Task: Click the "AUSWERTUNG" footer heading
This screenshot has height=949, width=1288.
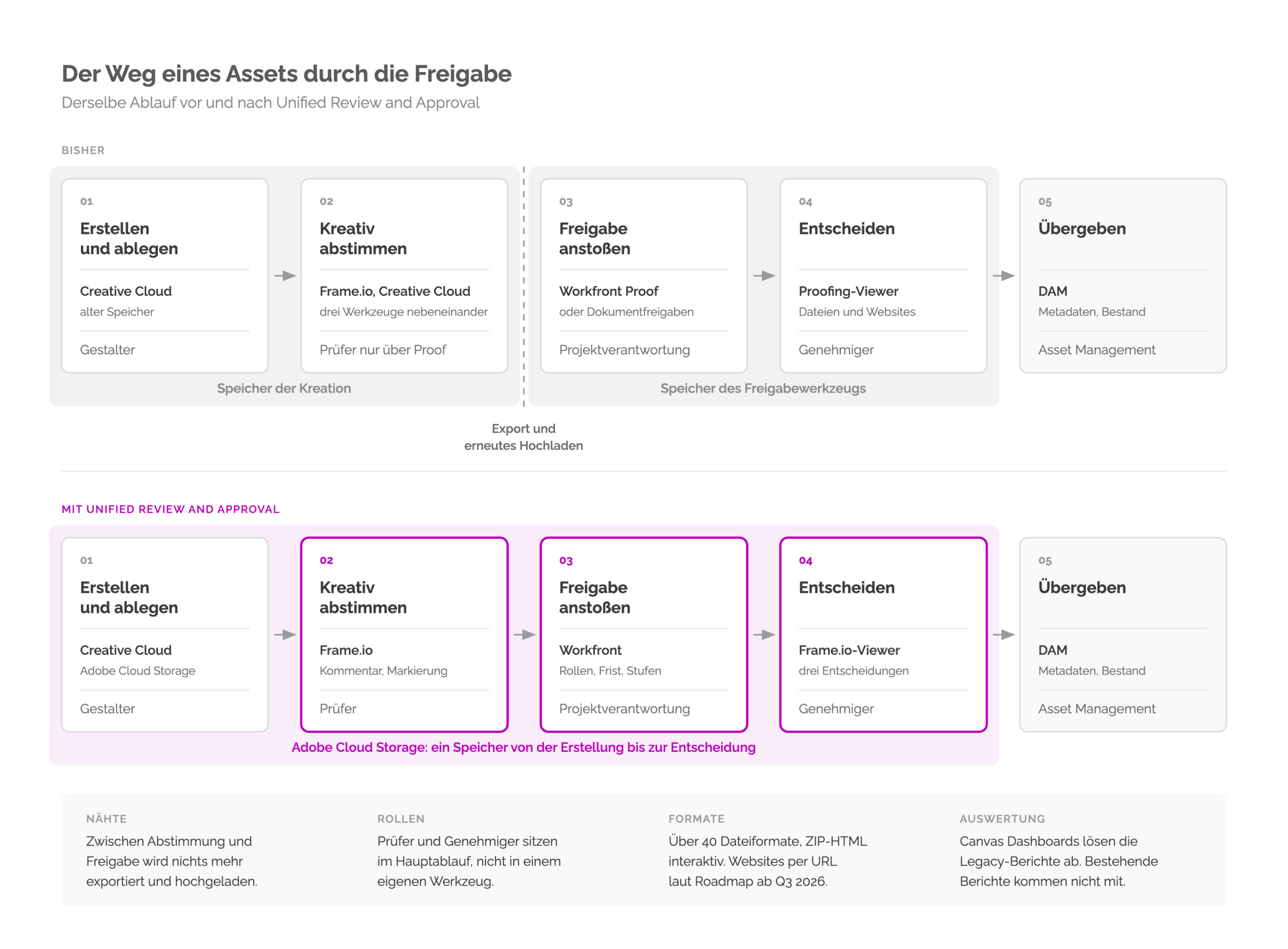Action: (x=1003, y=819)
